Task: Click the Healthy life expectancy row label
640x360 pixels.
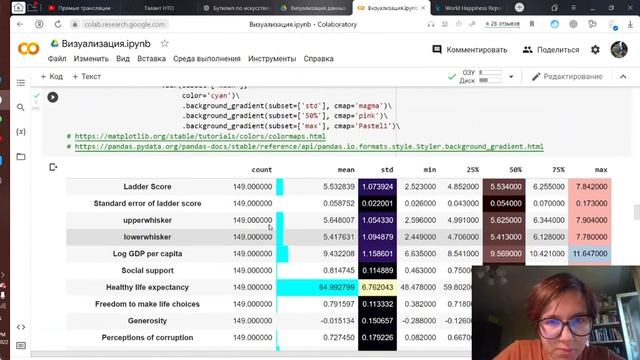Action: (x=147, y=287)
